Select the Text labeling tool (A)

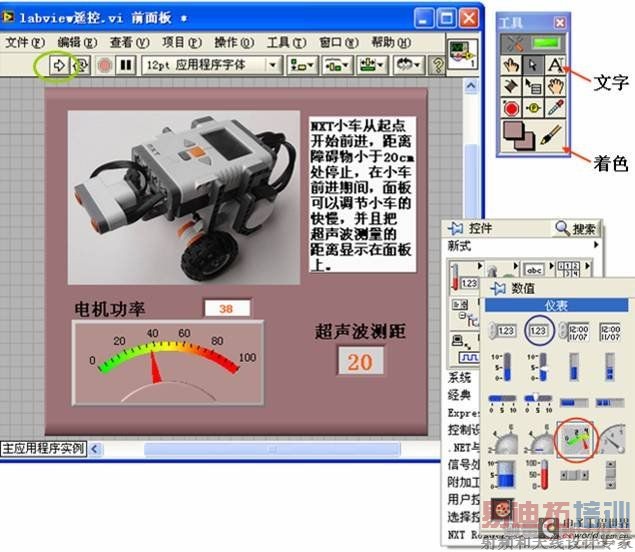(x=556, y=65)
